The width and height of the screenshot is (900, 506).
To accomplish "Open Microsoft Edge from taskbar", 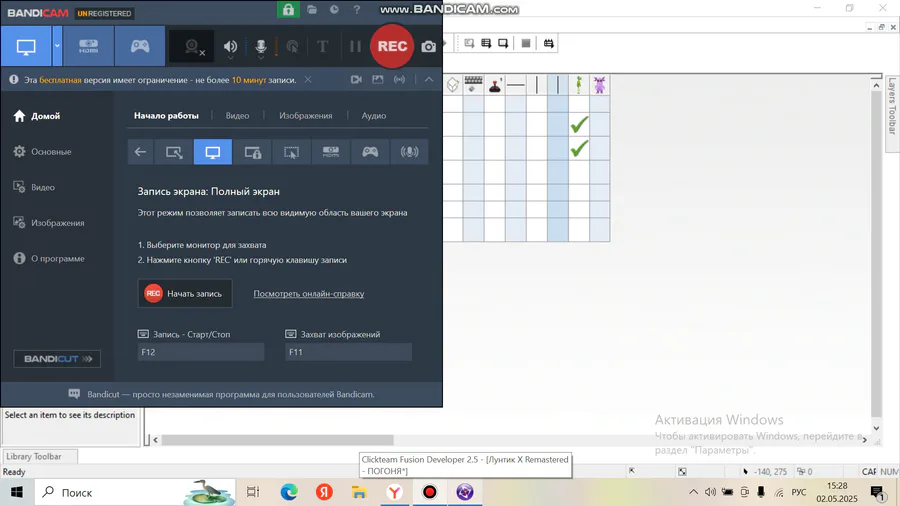I will pyautogui.click(x=289, y=492).
